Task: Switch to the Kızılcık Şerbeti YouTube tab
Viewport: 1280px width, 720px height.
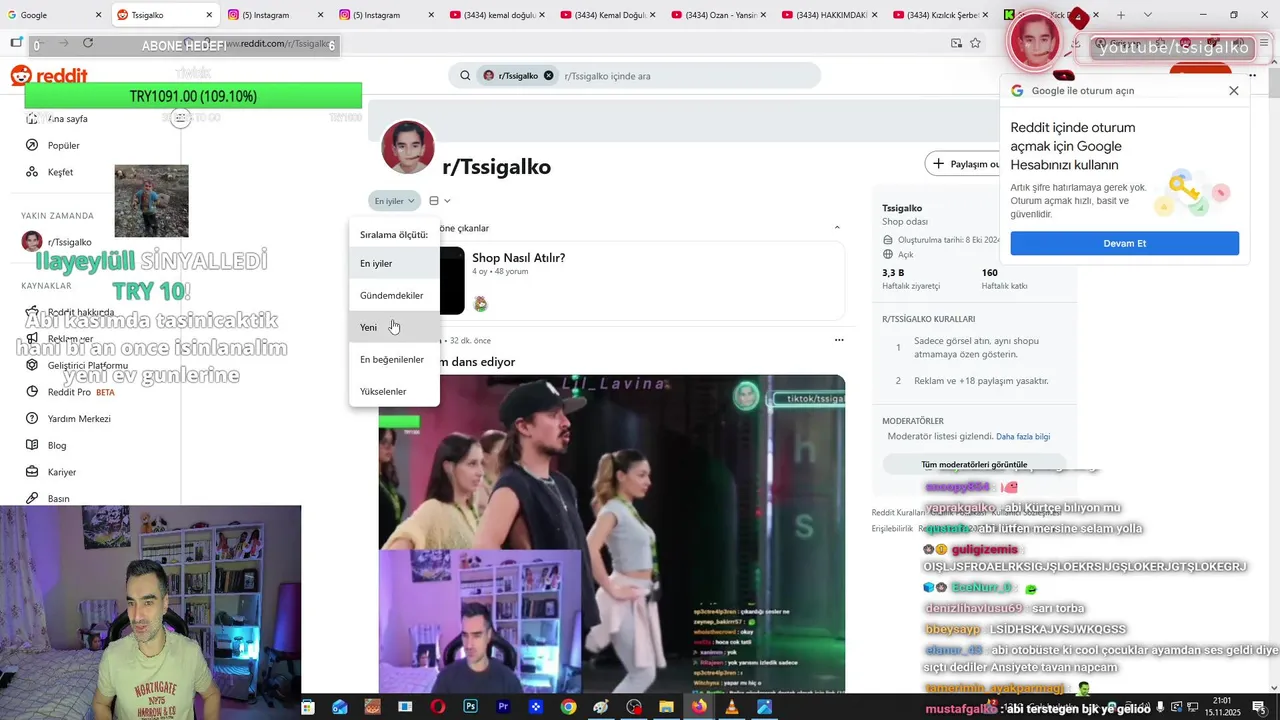Action: [941, 15]
